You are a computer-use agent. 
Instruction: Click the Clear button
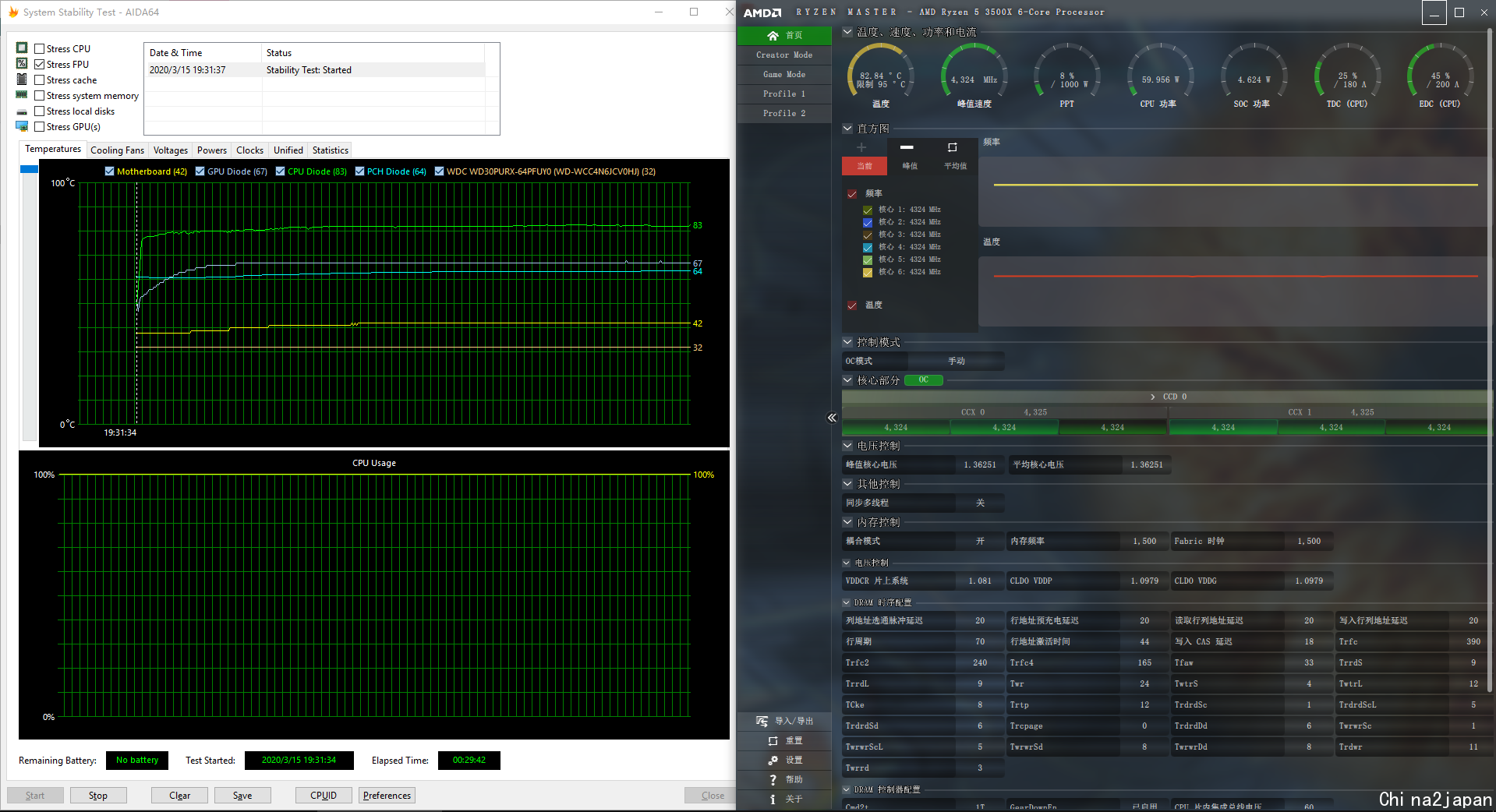point(179,796)
